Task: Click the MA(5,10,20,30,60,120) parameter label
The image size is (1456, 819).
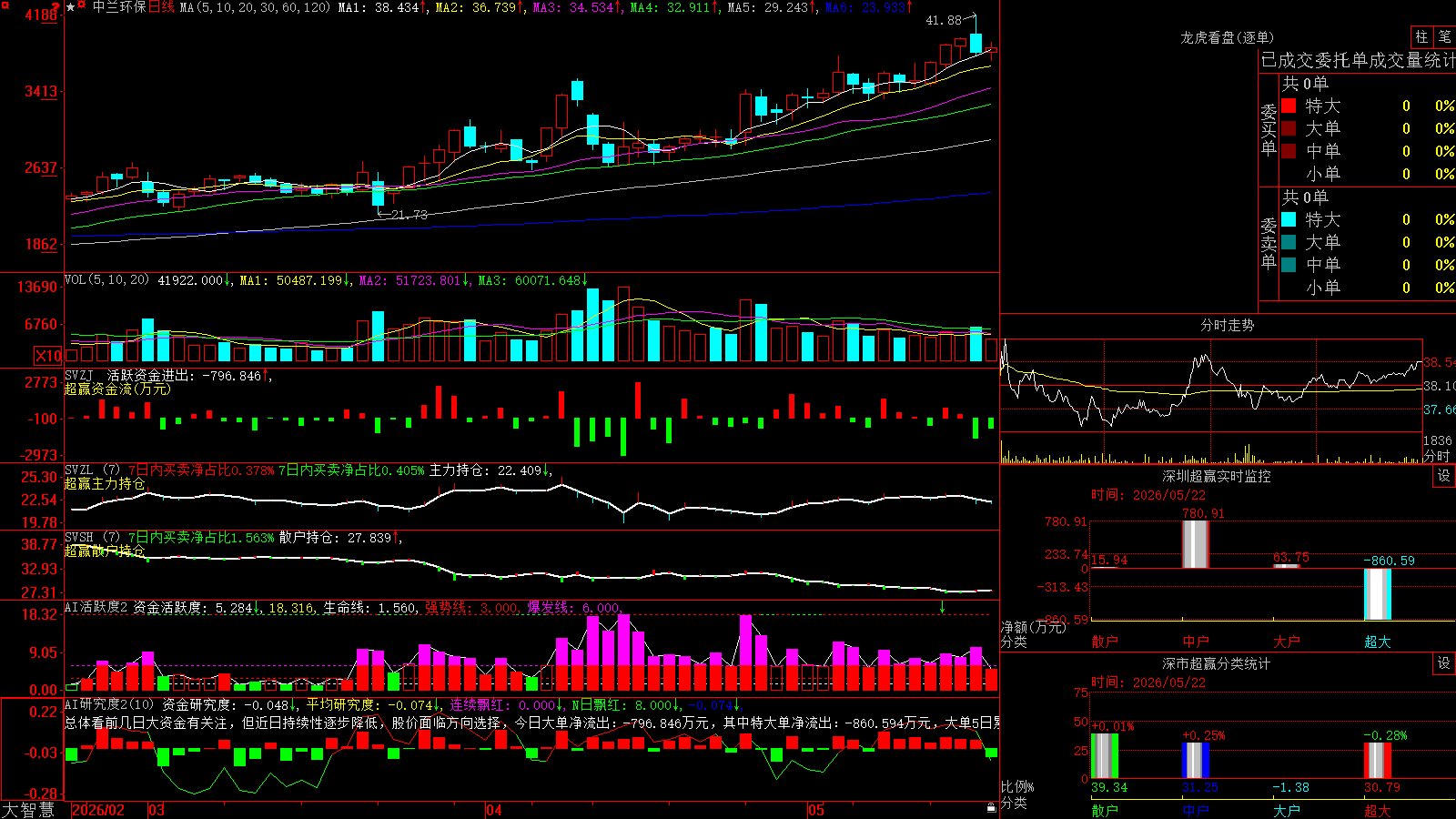Action: click(255, 7)
